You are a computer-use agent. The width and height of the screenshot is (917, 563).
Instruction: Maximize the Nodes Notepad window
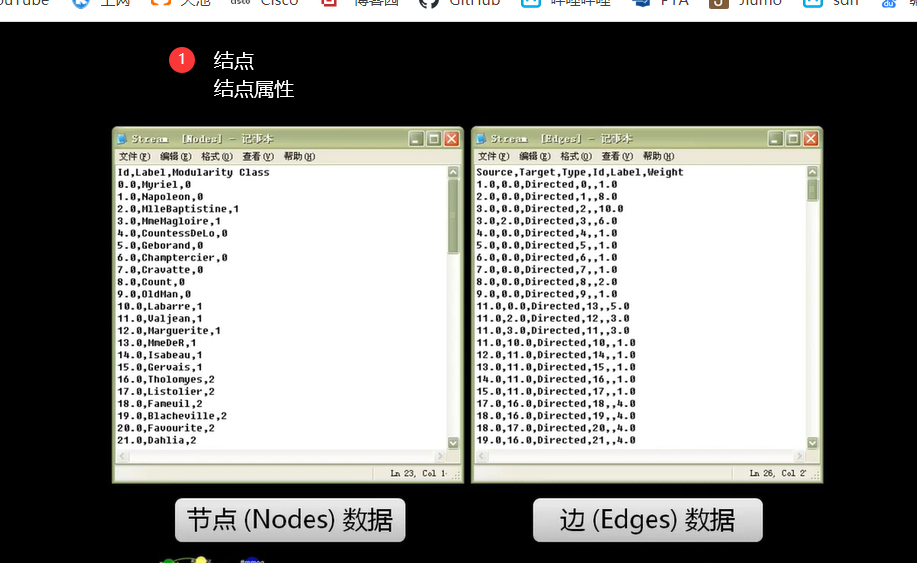434,139
